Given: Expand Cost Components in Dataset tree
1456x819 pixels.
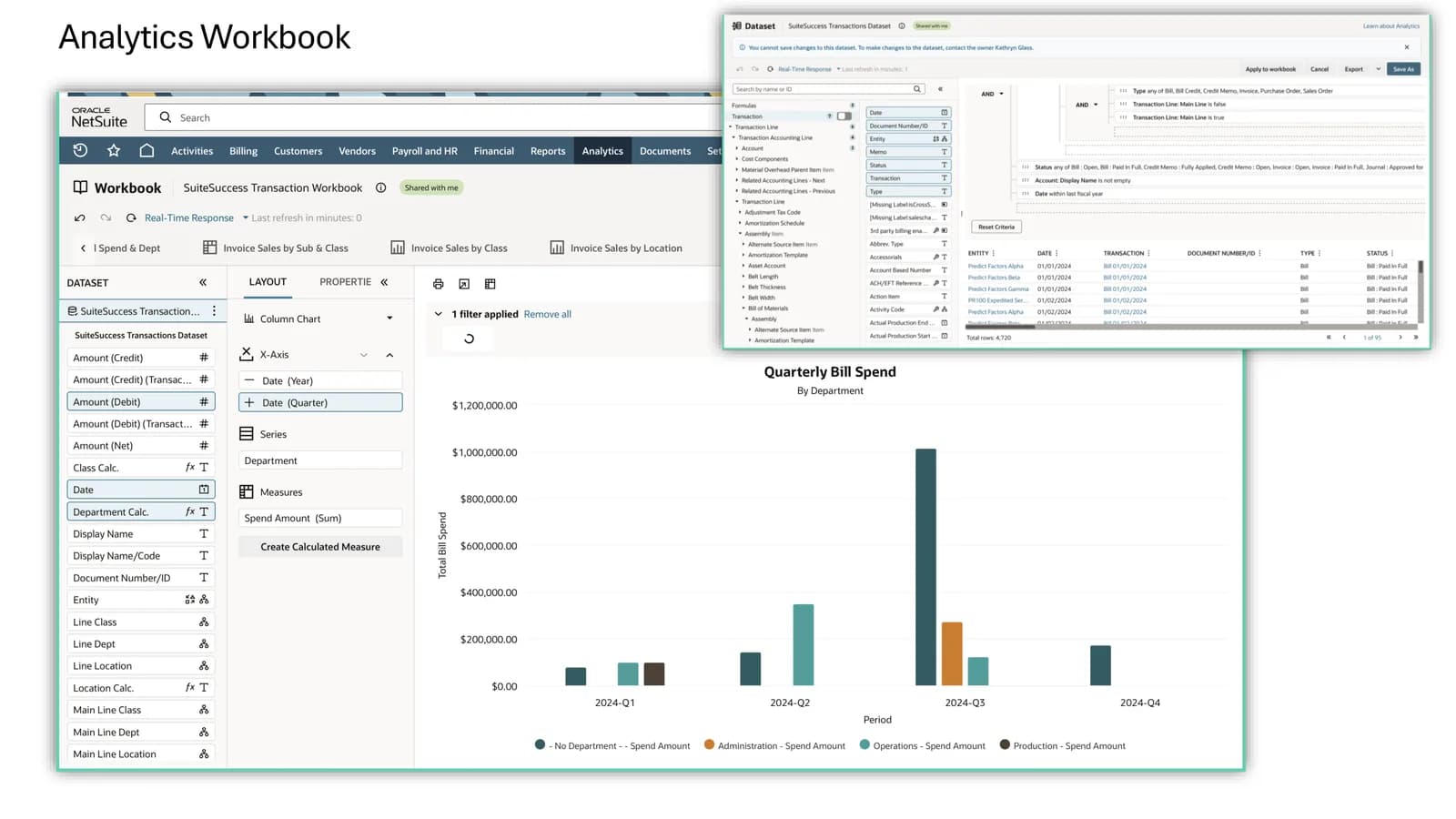Looking at the screenshot, I should [x=737, y=159].
